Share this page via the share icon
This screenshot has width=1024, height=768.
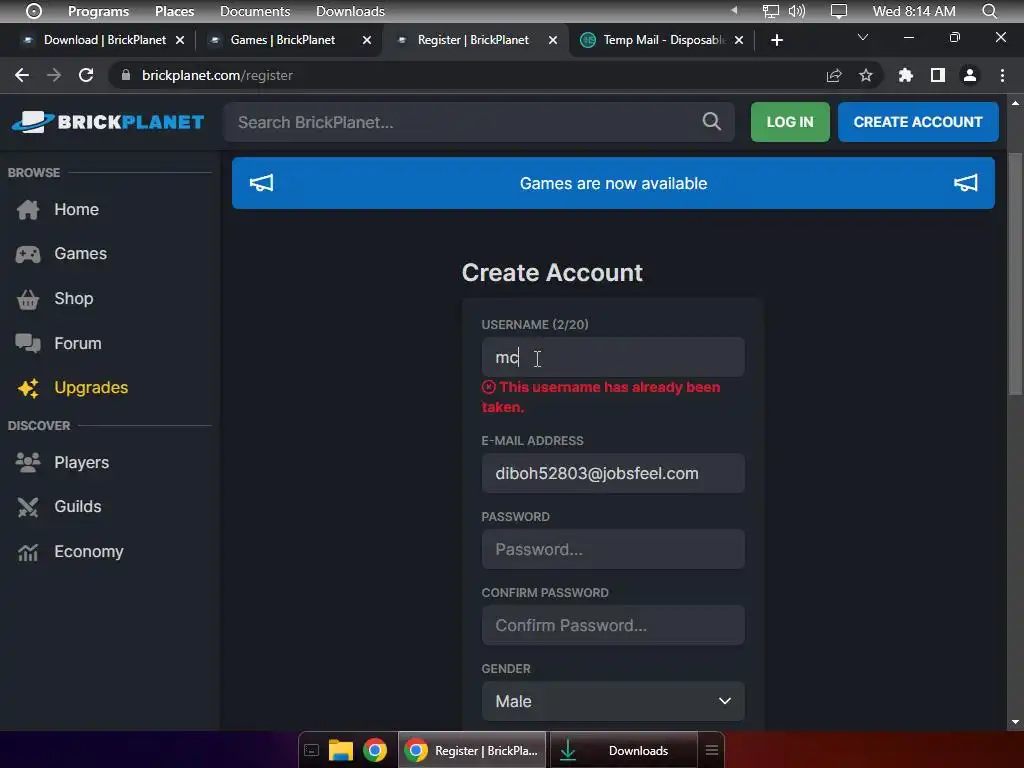coord(834,75)
